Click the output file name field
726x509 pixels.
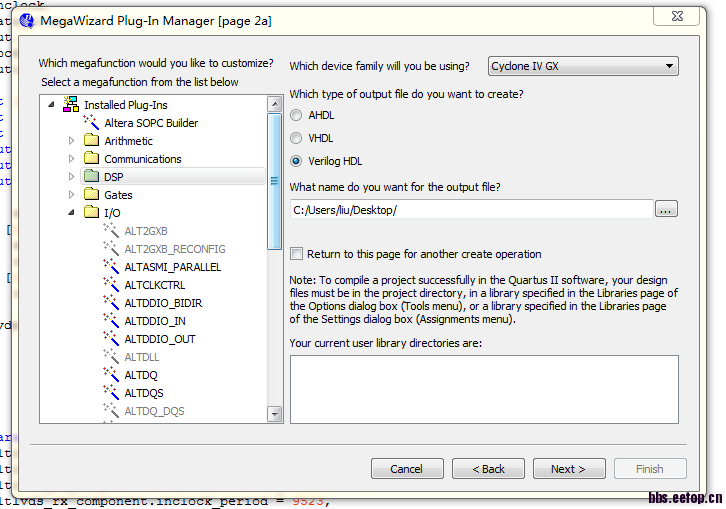[x=471, y=209]
